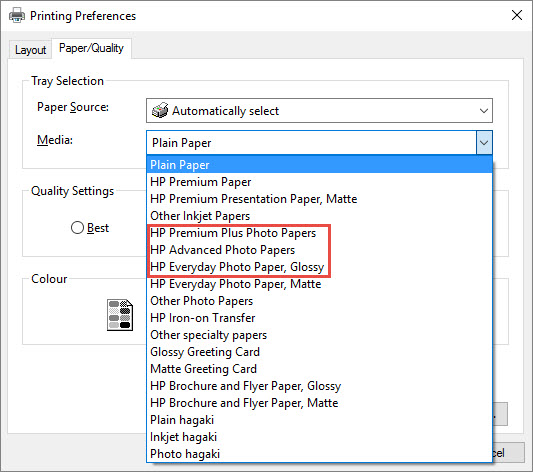Image resolution: width=533 pixels, height=472 pixels.
Task: Pick Plain hagaki option
Action: pyautogui.click(x=319, y=420)
